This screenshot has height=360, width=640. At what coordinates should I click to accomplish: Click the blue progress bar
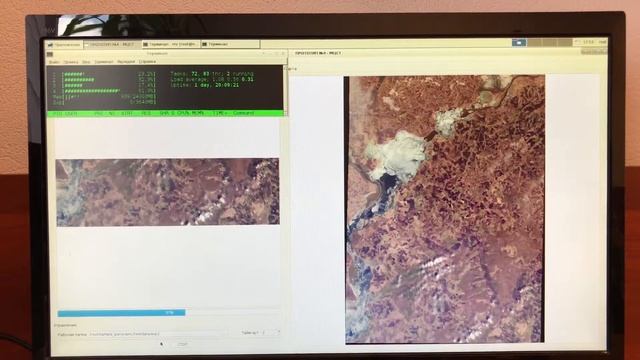pos(122,313)
